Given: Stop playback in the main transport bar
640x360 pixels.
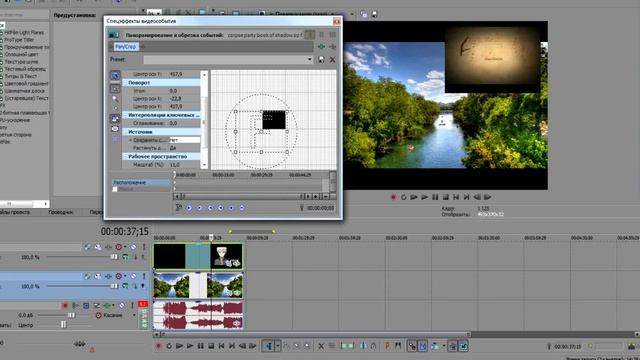Looking at the screenshot, I should point(211,346).
